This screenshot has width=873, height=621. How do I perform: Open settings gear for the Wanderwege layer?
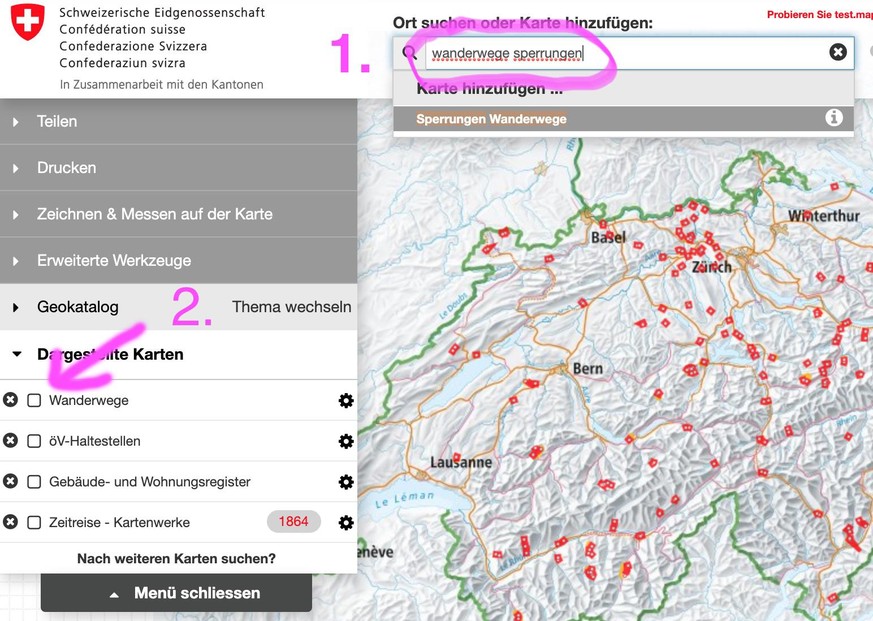point(346,400)
